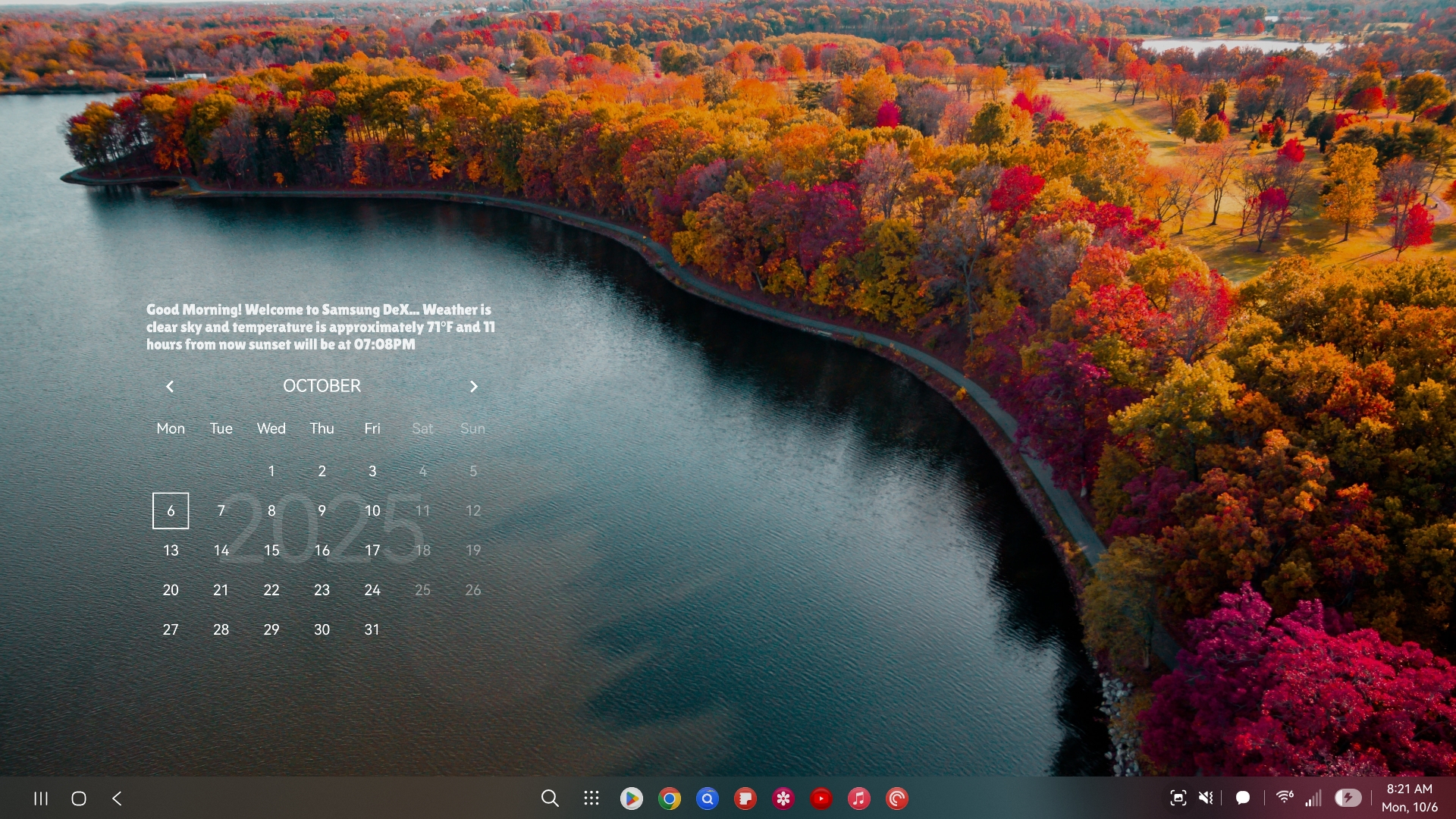Launch the Apple Music app

pyautogui.click(x=859, y=799)
